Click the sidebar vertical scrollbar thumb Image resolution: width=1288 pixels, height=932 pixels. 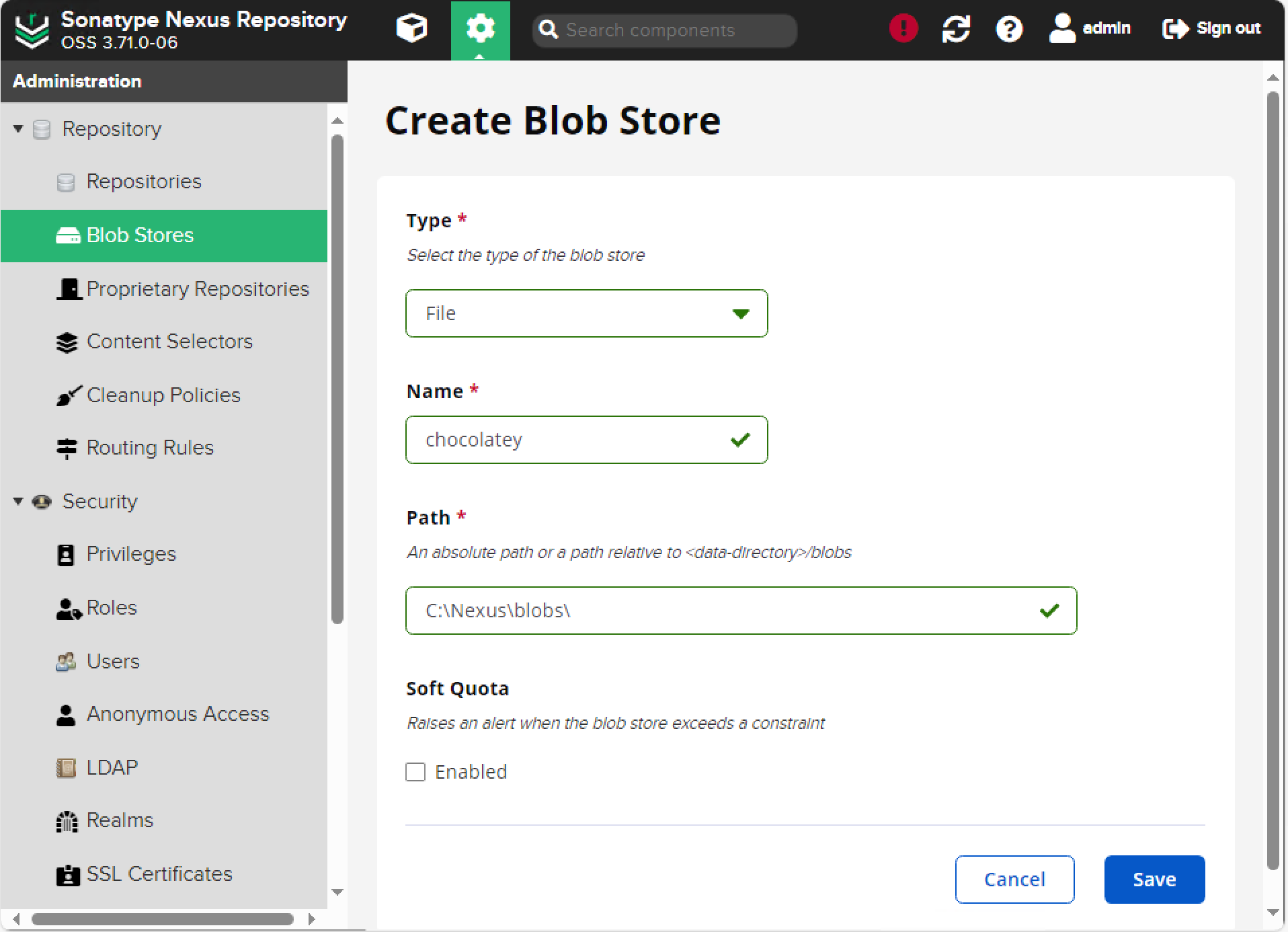coord(337,380)
